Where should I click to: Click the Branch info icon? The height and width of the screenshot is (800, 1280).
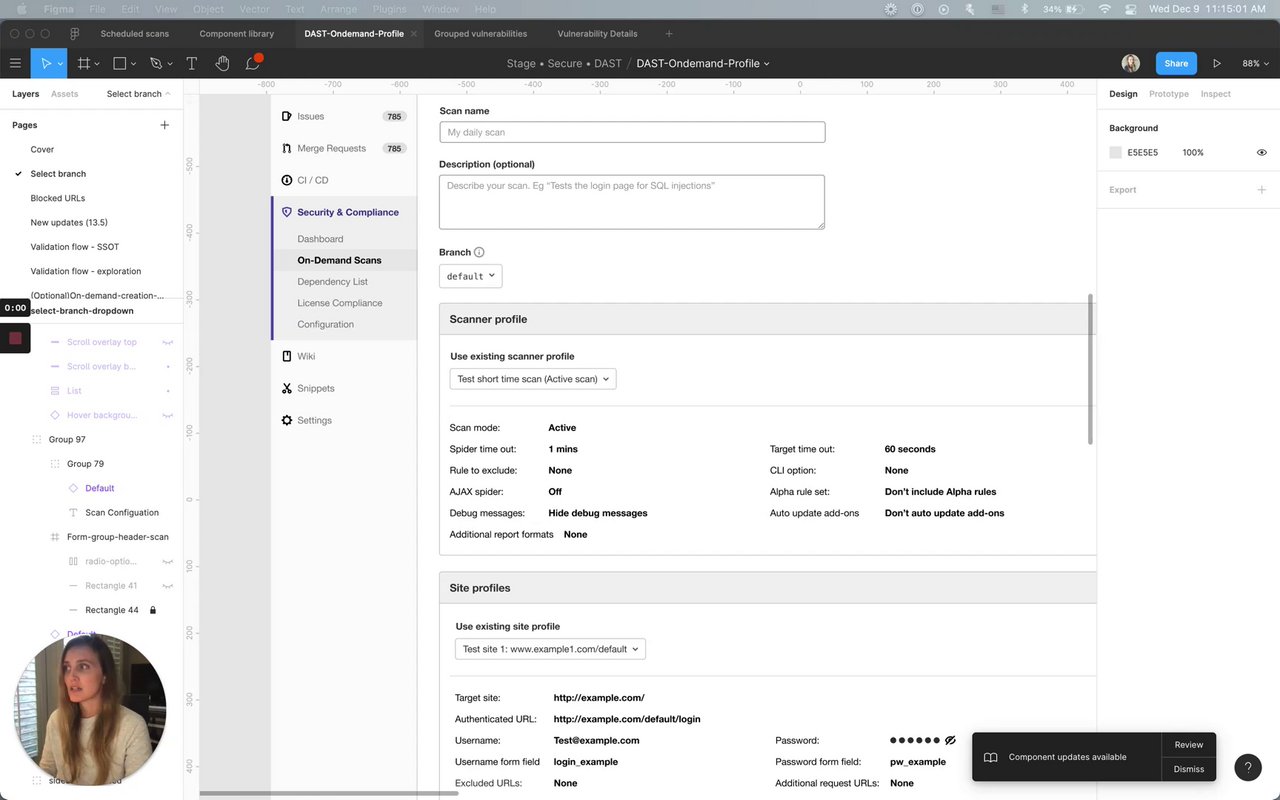[x=479, y=252]
